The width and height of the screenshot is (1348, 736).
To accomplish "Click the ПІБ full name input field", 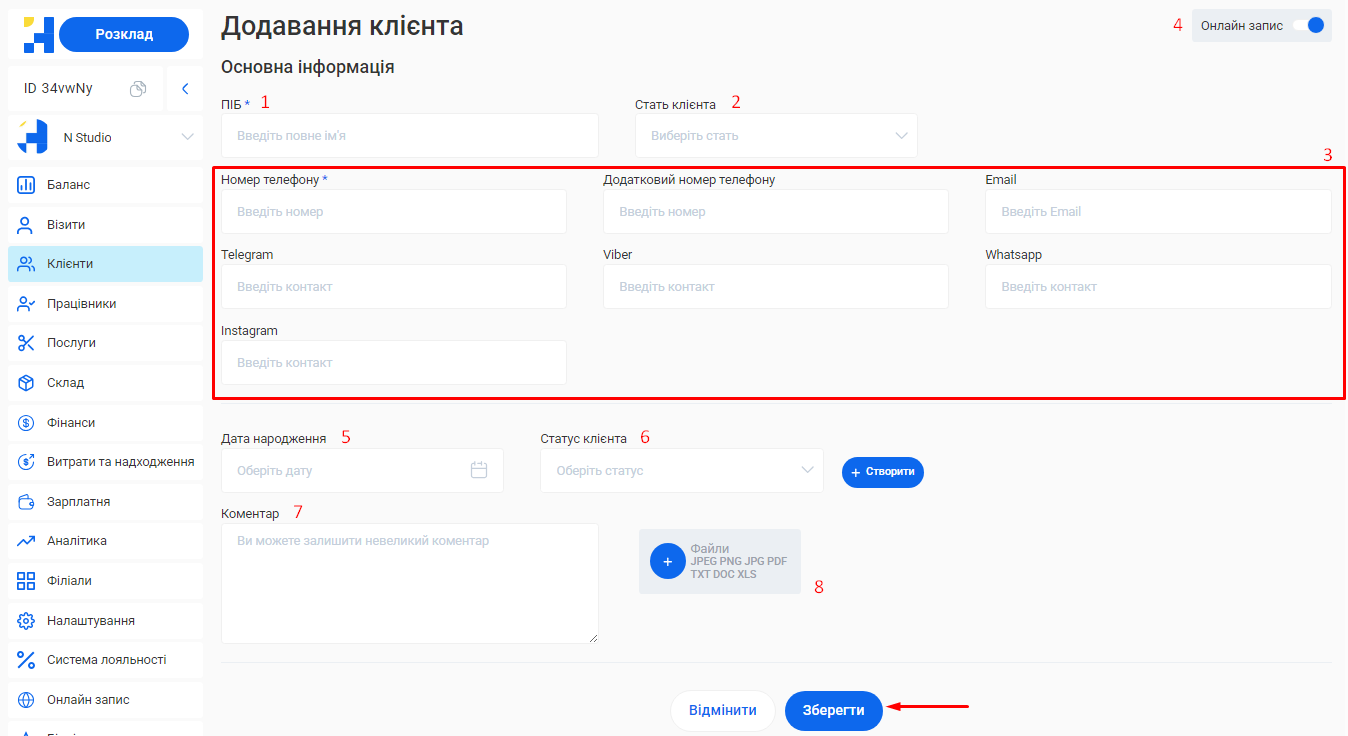I will coord(409,136).
